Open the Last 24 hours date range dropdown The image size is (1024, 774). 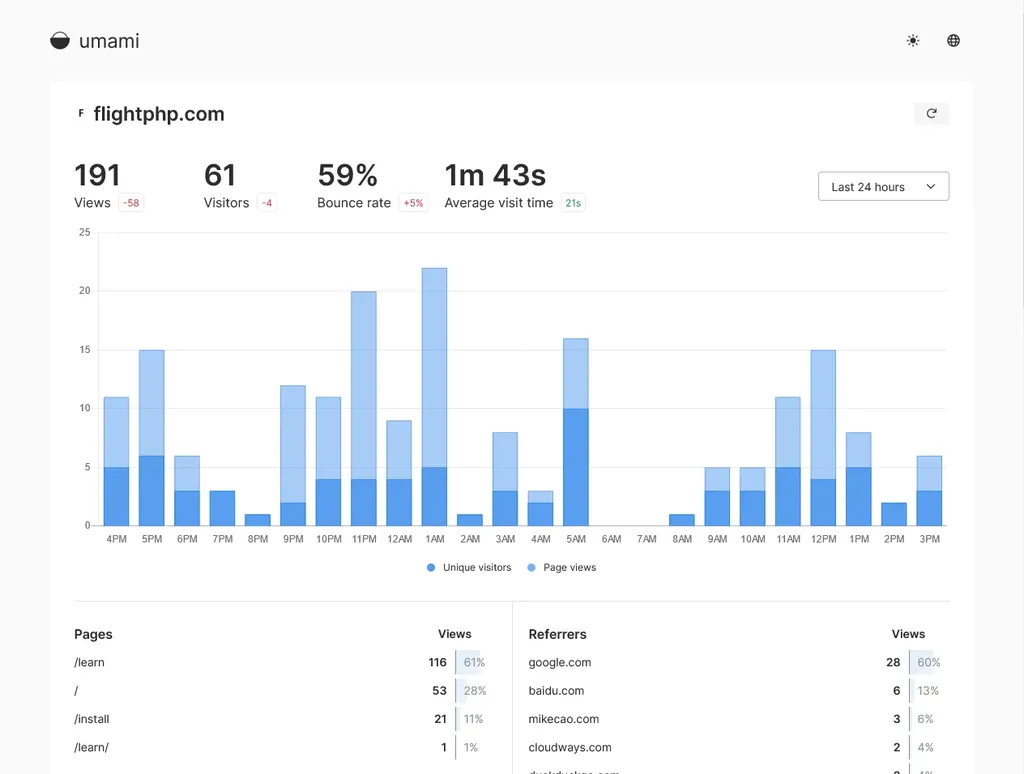click(883, 187)
